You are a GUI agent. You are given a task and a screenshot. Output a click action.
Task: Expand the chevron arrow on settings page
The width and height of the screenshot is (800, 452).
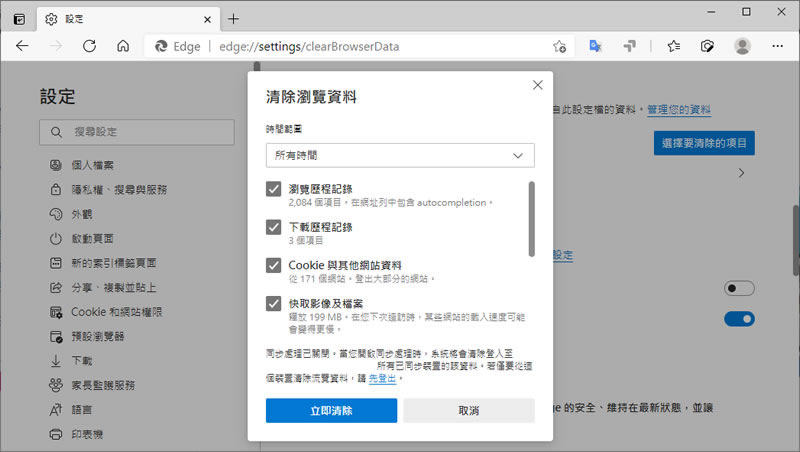click(x=741, y=173)
